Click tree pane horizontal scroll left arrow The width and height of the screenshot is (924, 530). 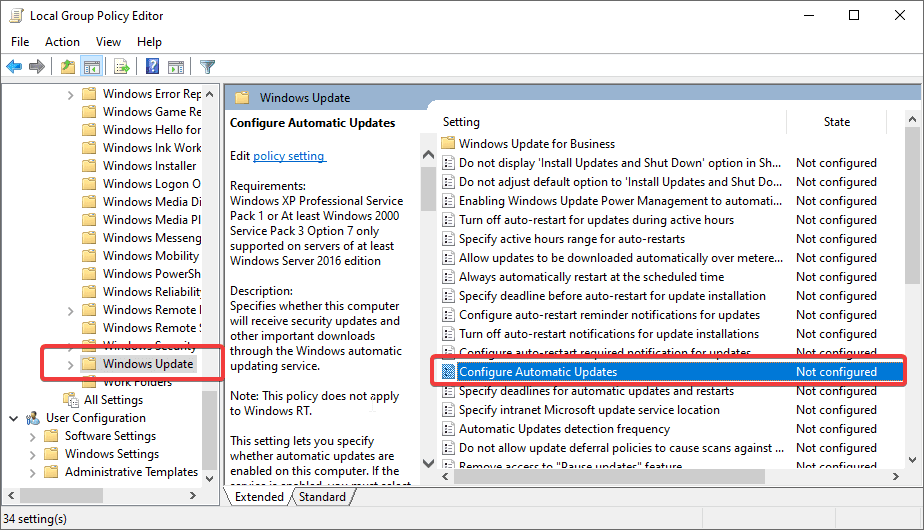(11, 495)
